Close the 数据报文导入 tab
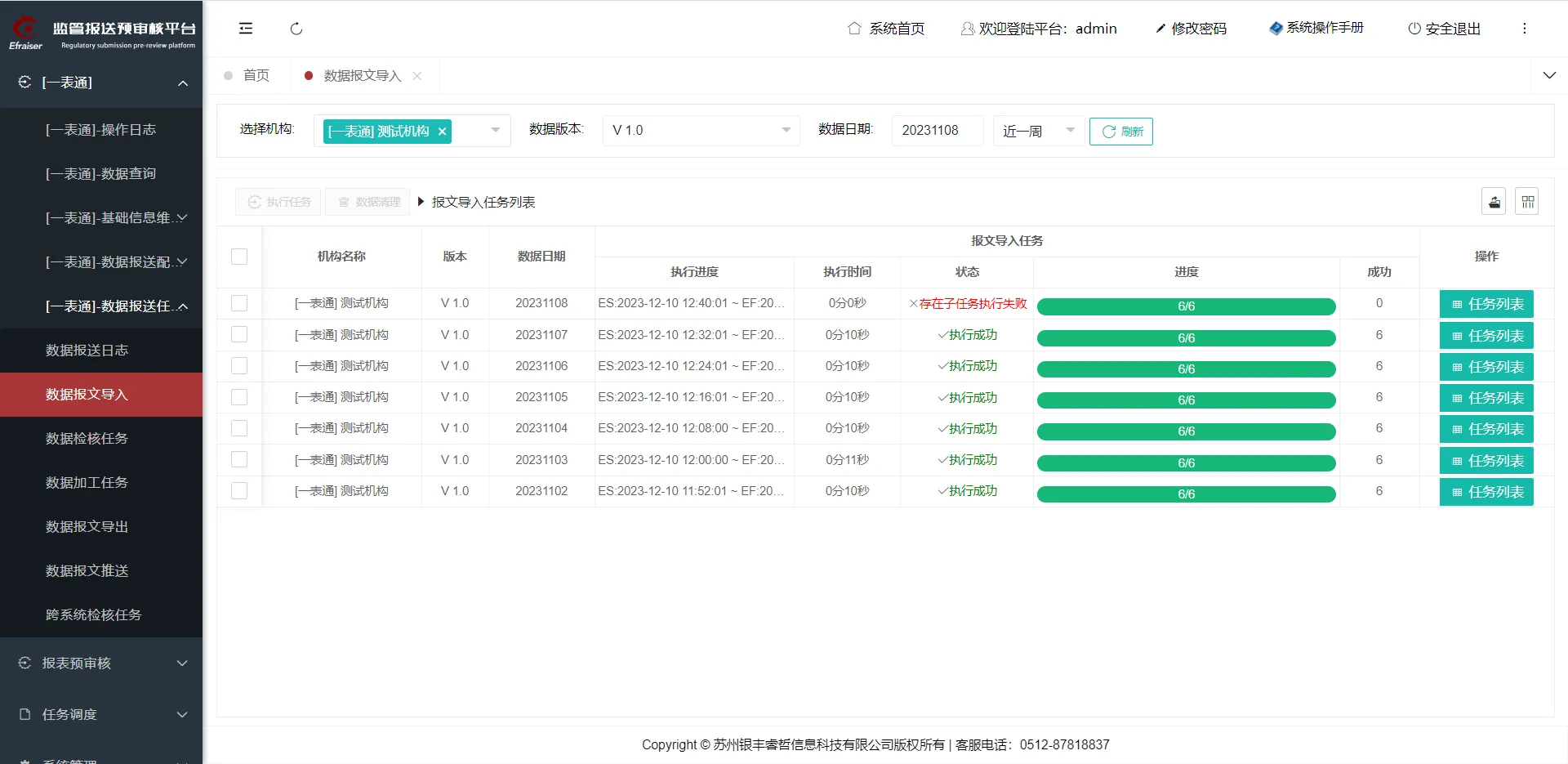The height and width of the screenshot is (764, 1568). tap(417, 76)
